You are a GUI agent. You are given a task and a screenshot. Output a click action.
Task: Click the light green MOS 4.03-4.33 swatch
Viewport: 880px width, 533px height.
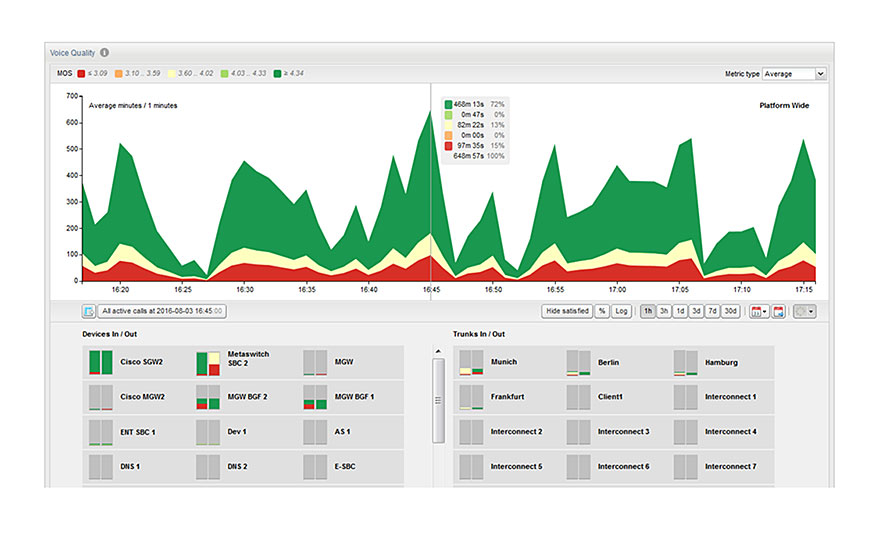coord(224,73)
